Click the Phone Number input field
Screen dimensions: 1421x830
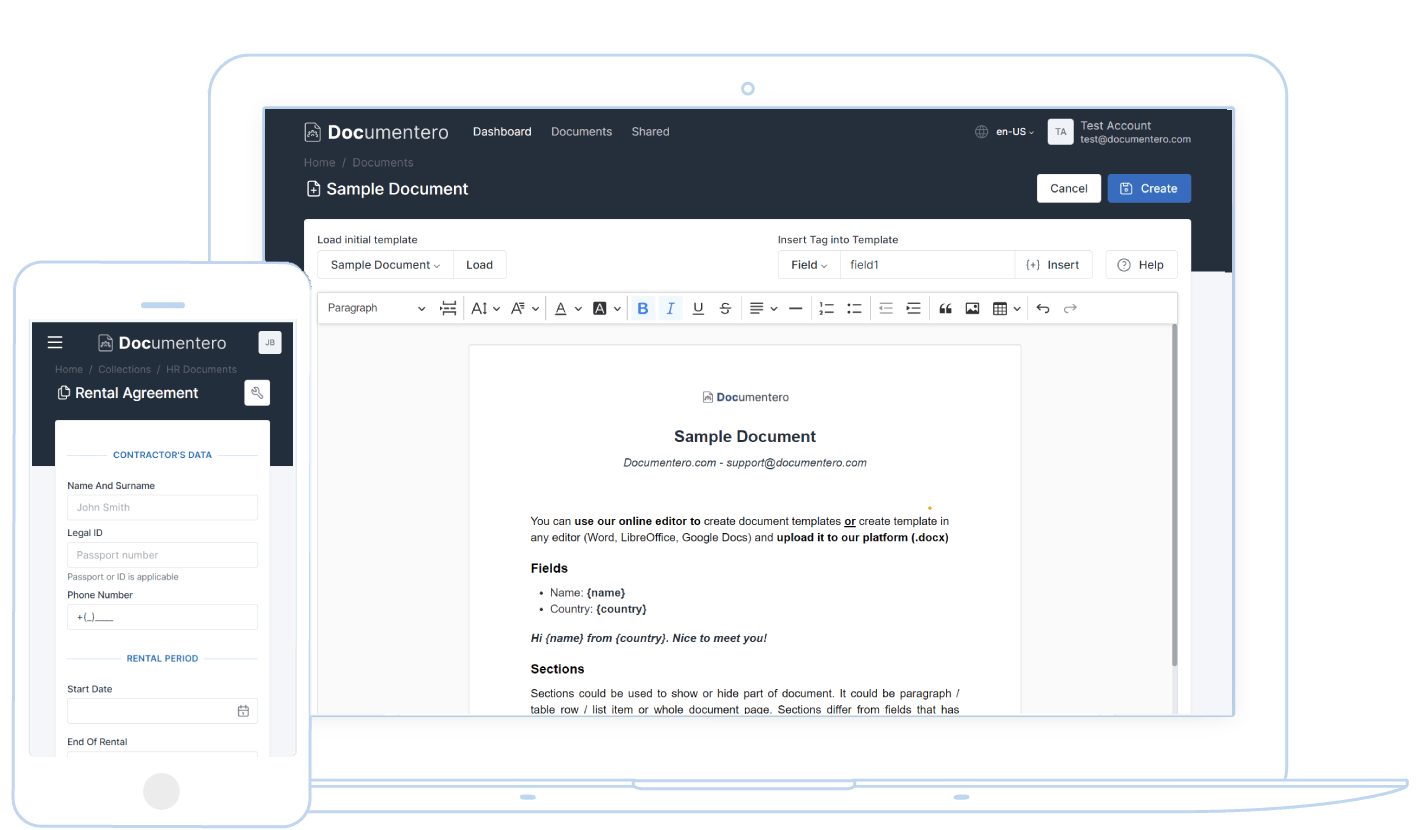162,617
